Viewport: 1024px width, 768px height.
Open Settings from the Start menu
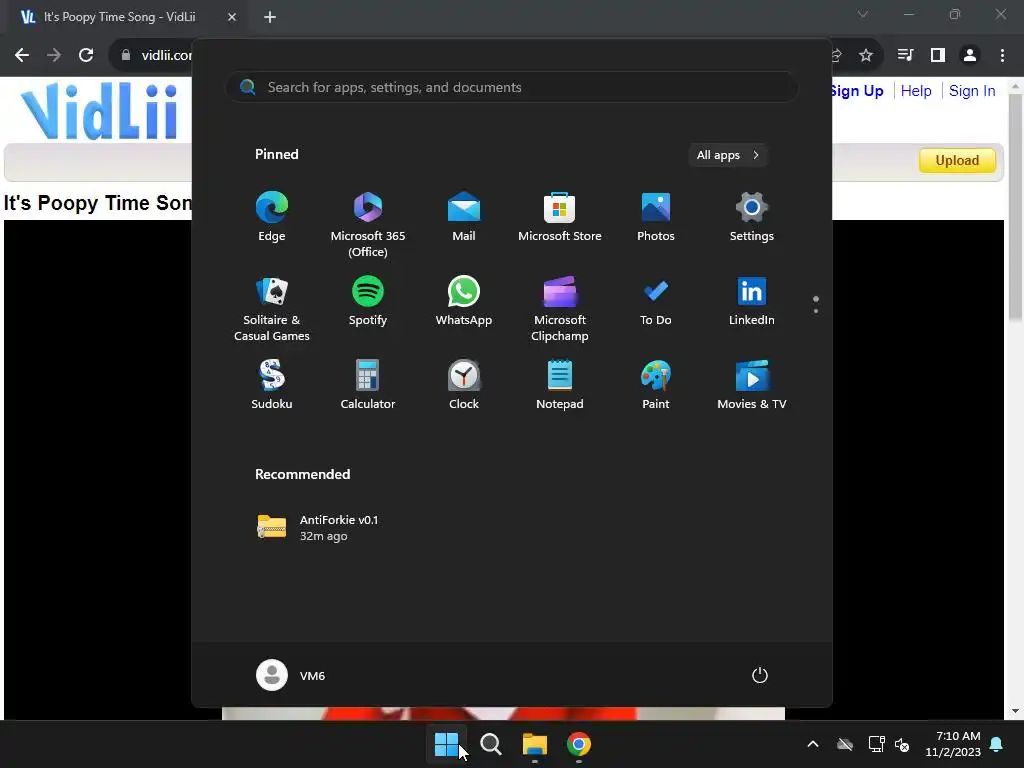(x=752, y=217)
